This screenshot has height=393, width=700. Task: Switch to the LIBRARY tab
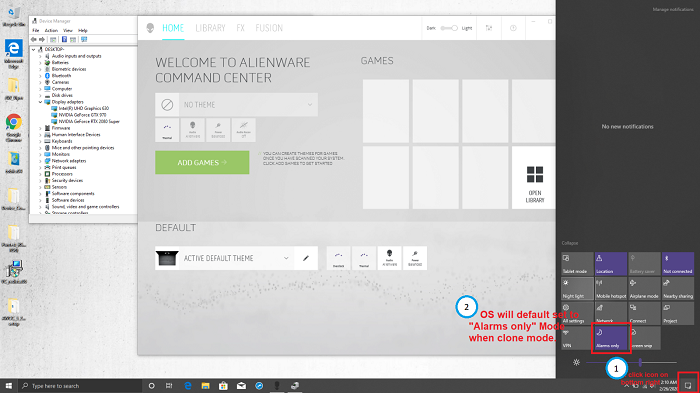[x=210, y=28]
